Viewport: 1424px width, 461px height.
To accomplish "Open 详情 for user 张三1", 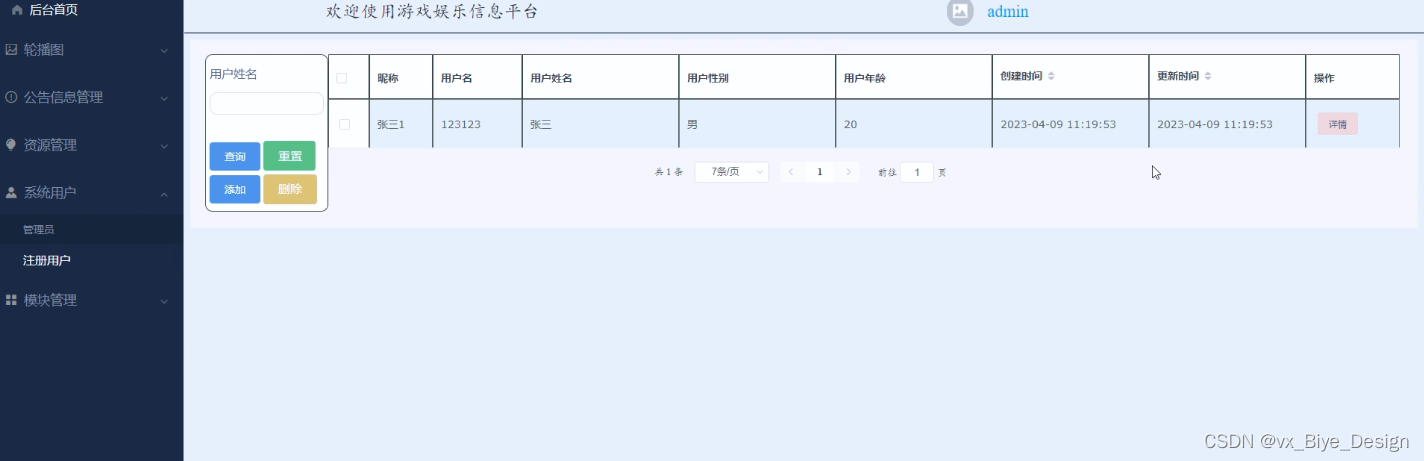I will (1337, 125).
